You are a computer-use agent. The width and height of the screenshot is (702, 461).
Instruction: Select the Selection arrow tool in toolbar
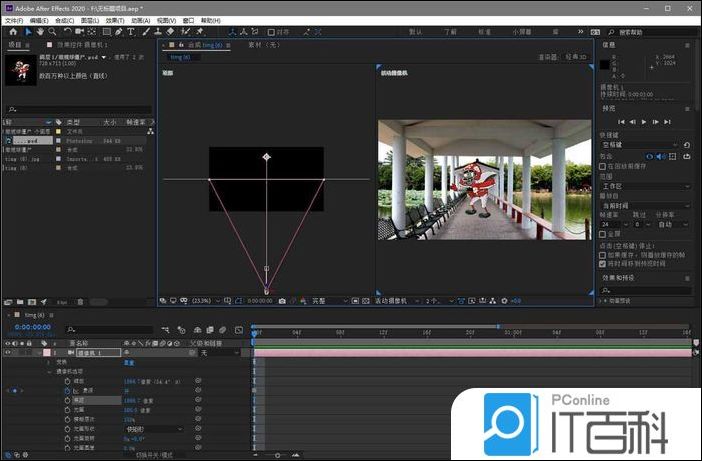tap(27, 31)
